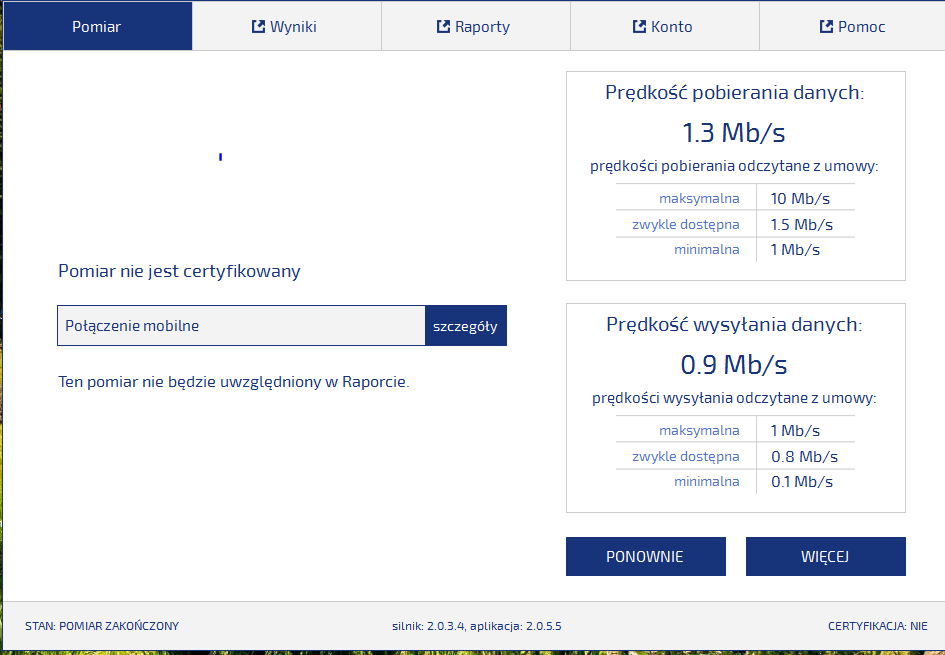This screenshot has height=655, width=945.
Task: Click the external-link icon on Wyniki tab
Action: [x=258, y=27]
